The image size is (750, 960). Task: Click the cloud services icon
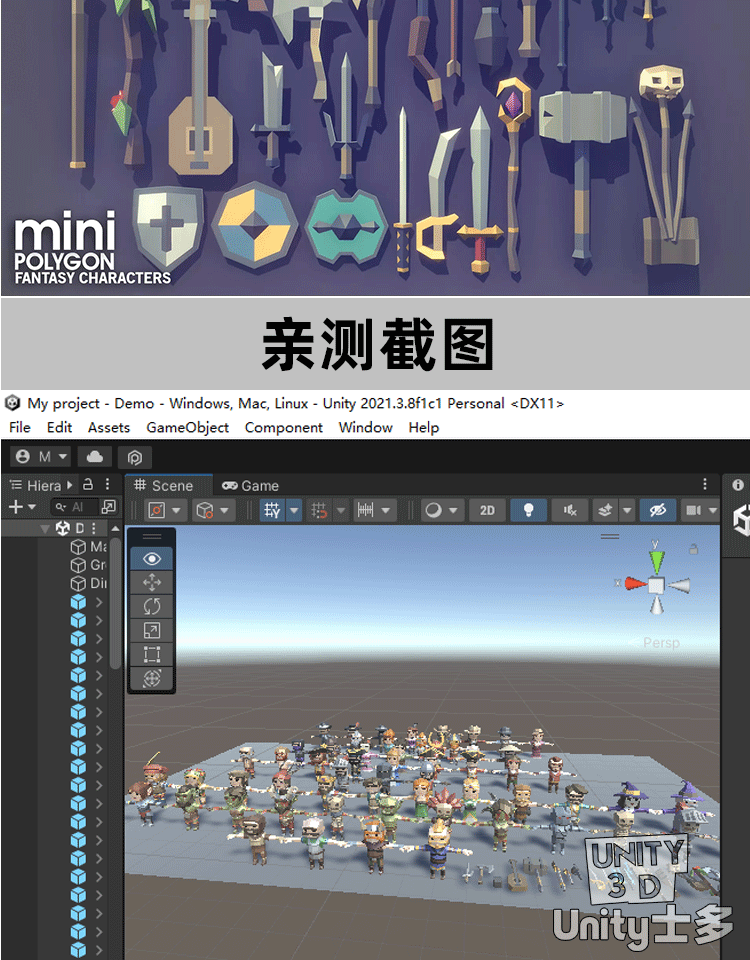pyautogui.click(x=95, y=457)
